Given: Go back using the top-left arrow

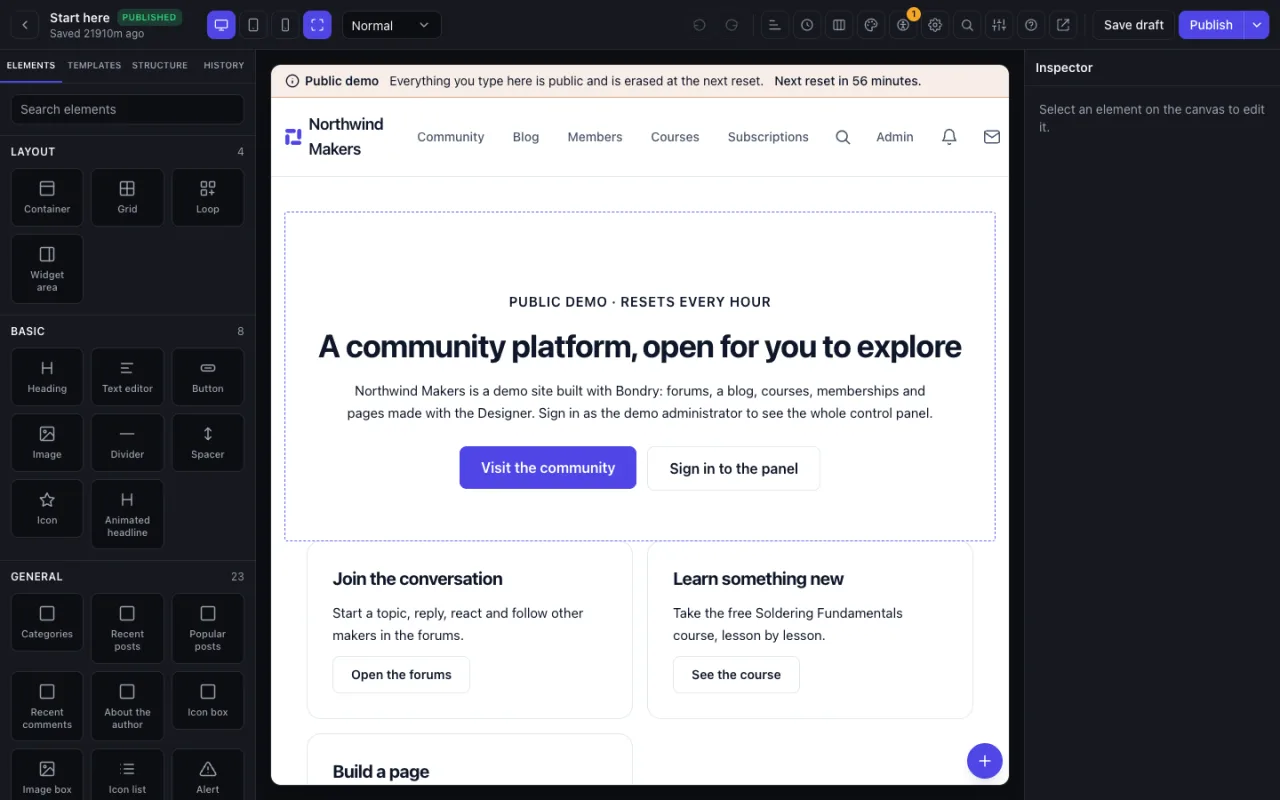Looking at the screenshot, I should coord(24,25).
